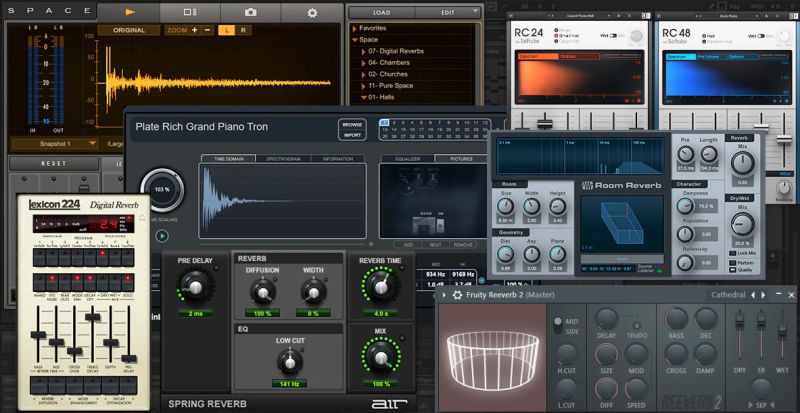
Task: Click next preset arrow beside Cathedral
Action: [x=764, y=295]
